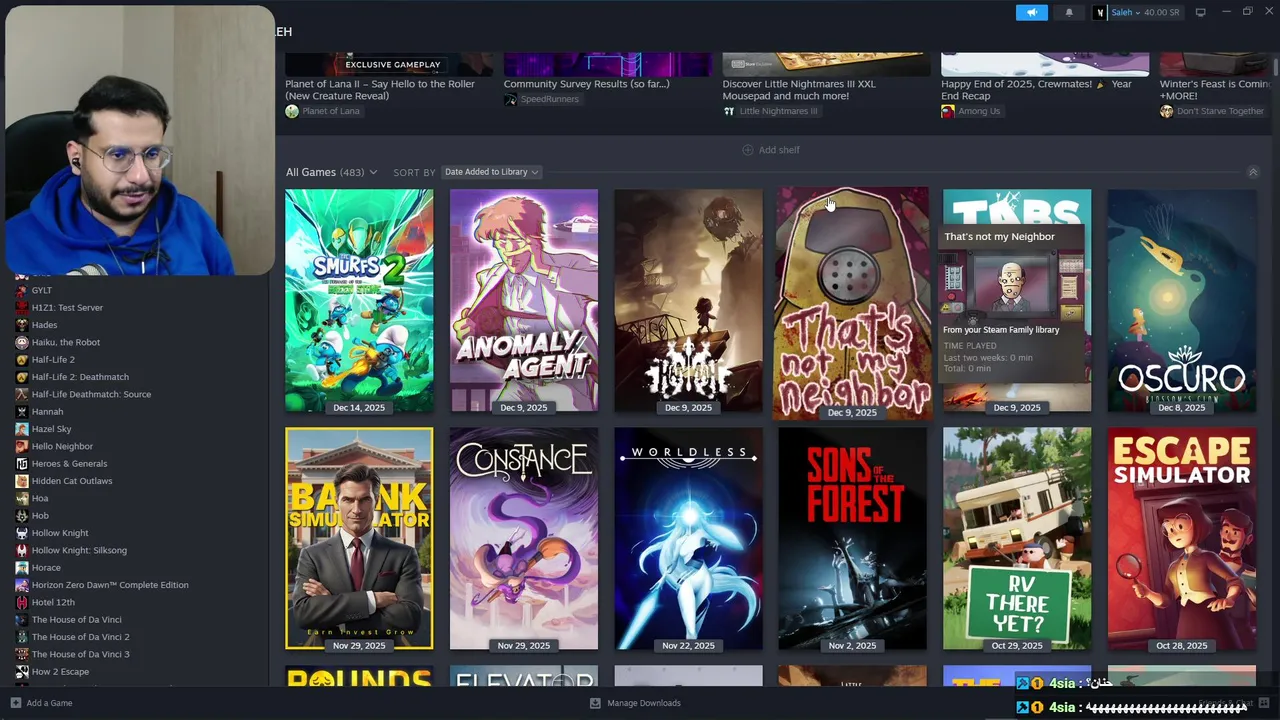Image resolution: width=1280 pixels, height=720 pixels.
Task: Select H1Z1: Test Server in the list
Action: coord(67,307)
